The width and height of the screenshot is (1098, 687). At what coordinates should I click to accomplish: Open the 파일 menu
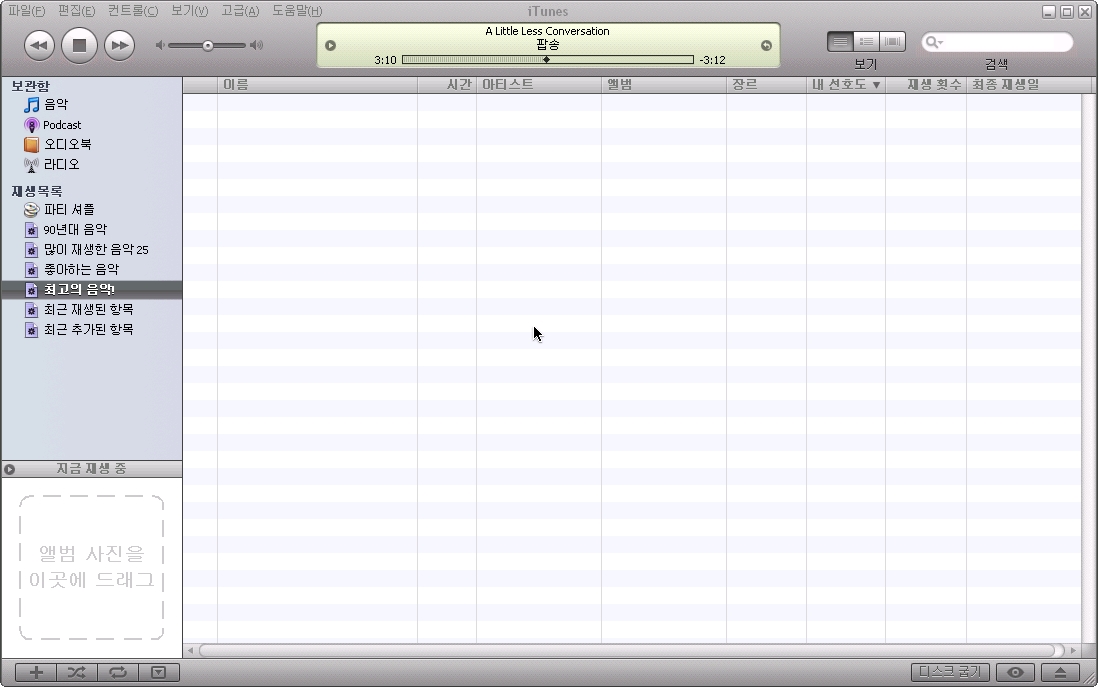coord(27,11)
